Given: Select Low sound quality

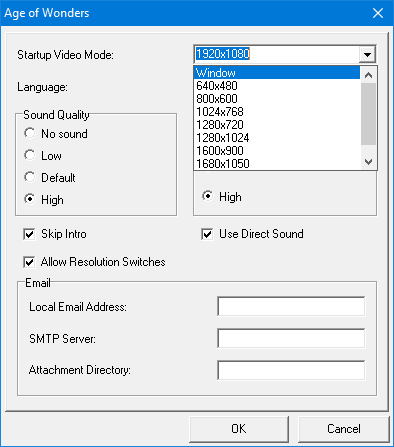Looking at the screenshot, I should [x=30, y=155].
